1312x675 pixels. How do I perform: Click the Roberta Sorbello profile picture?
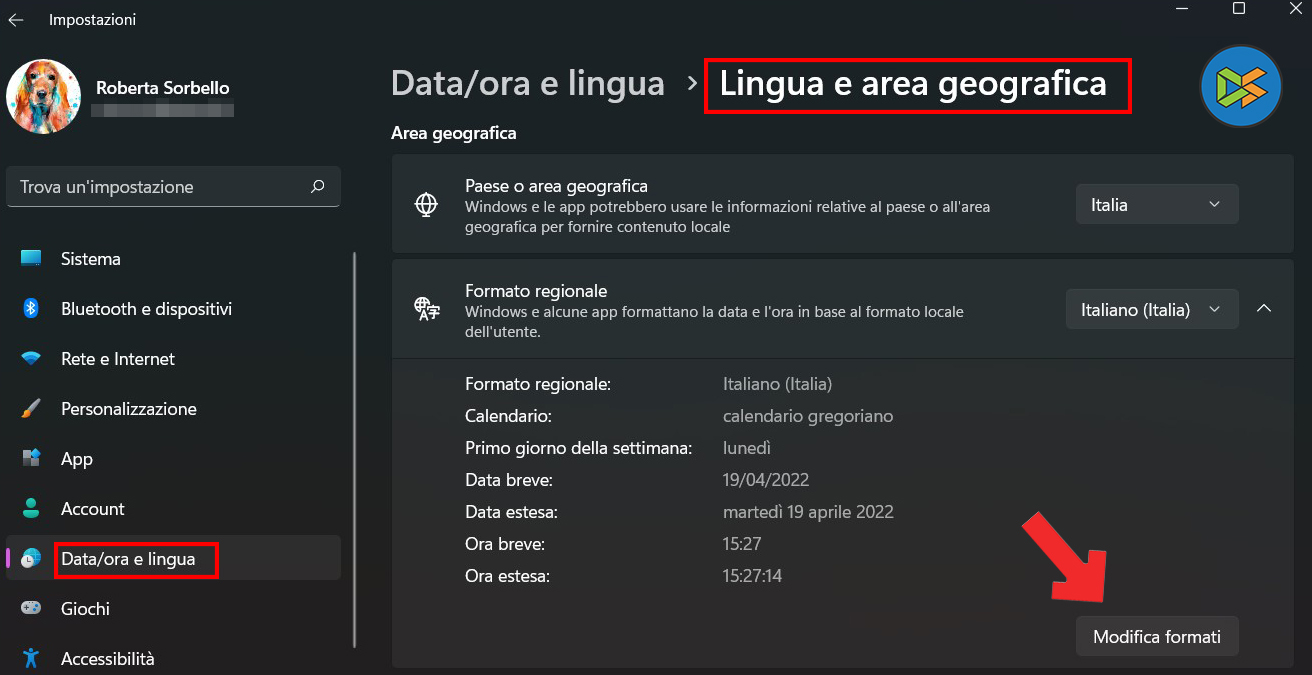(44, 97)
